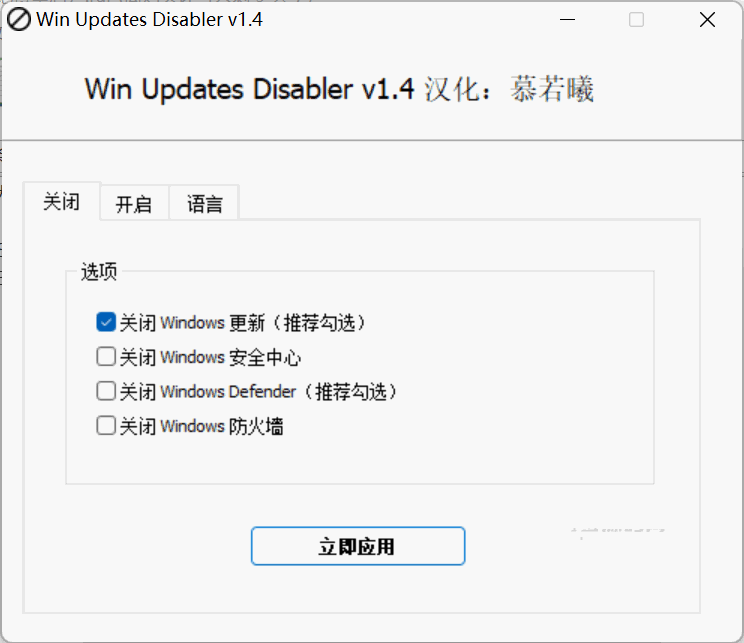Uncheck the 关闭 Windows 更新 checkbox
Screen dimensions: 744x643
pos(106,322)
